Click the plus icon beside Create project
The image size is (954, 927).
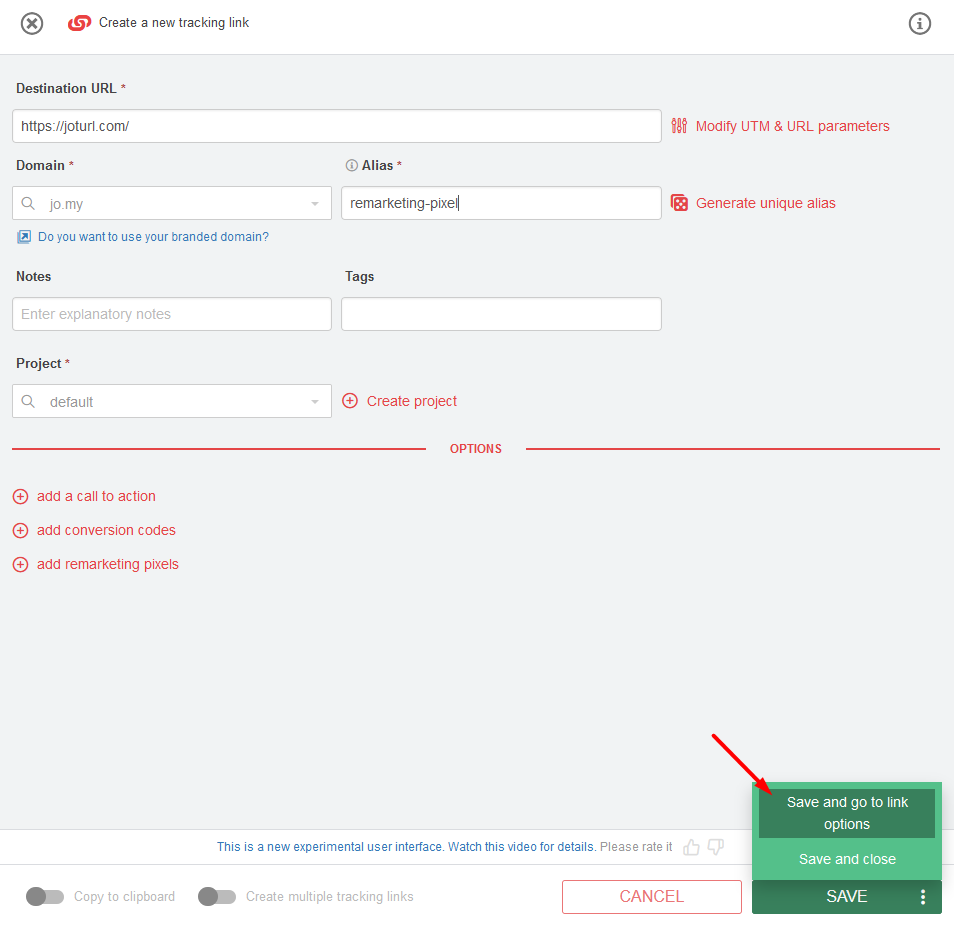pos(350,401)
